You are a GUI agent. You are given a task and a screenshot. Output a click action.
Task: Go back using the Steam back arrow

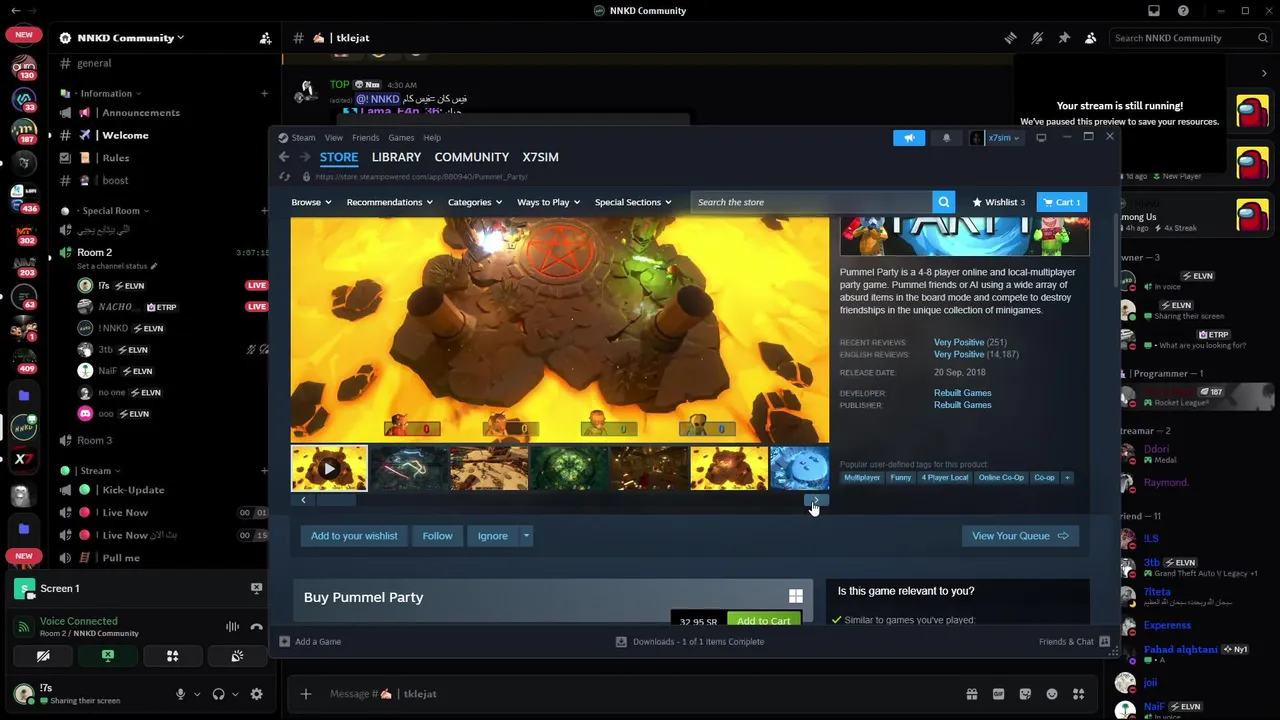(284, 157)
